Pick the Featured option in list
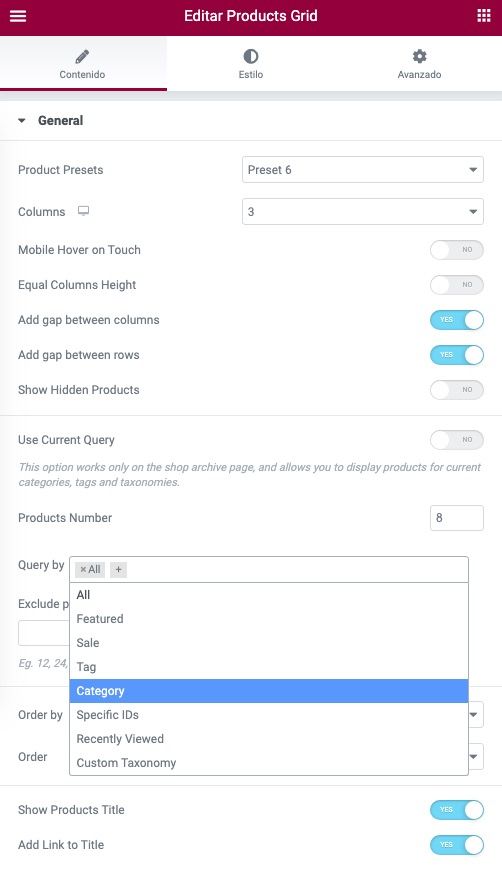This screenshot has width=502, height=870. coord(269,619)
